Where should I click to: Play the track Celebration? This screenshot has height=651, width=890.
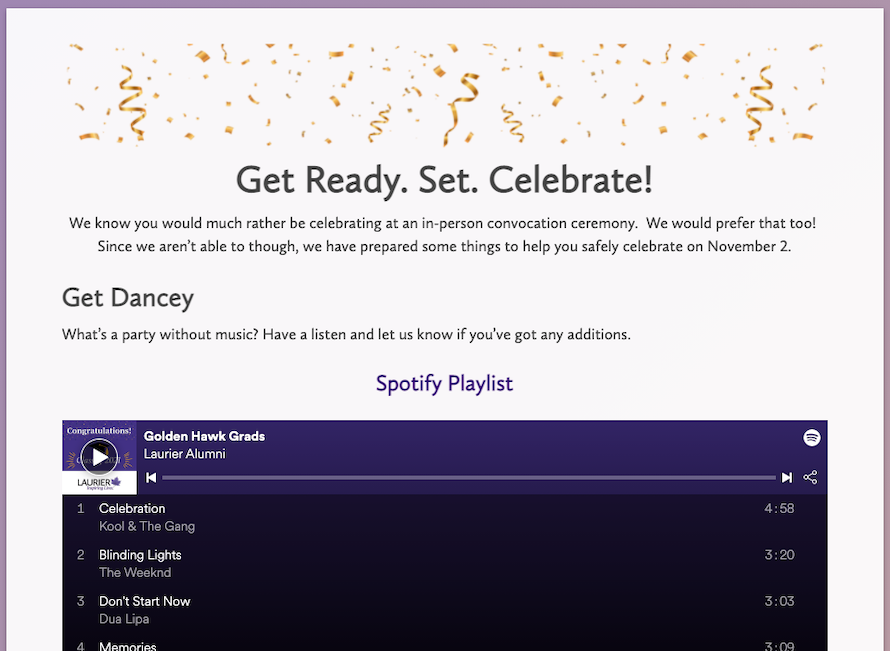click(132, 508)
